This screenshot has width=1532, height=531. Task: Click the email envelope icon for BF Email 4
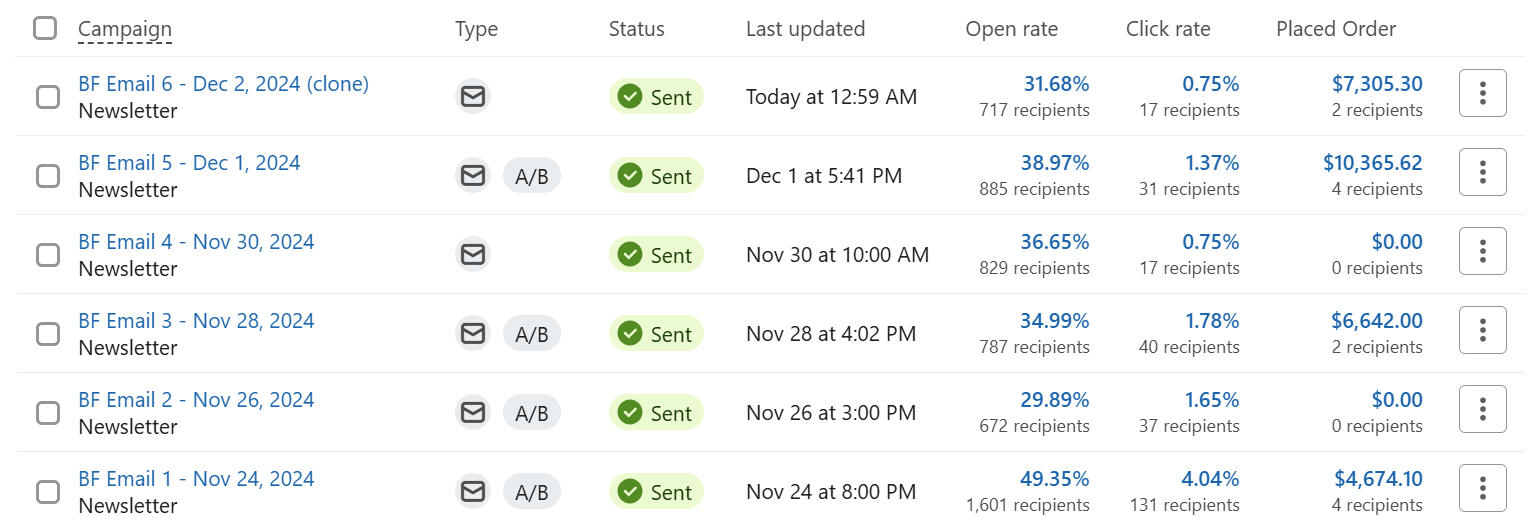click(x=473, y=255)
